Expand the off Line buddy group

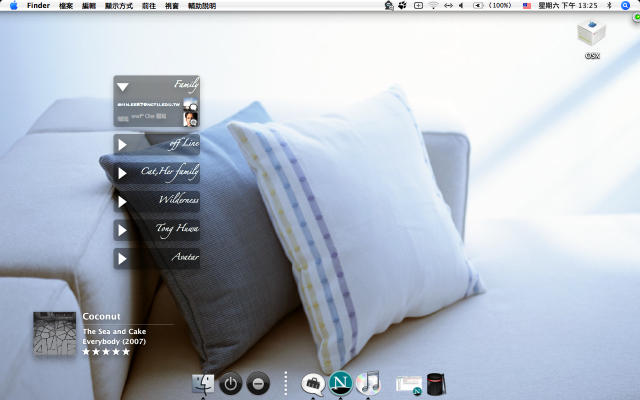pyautogui.click(x=122, y=144)
